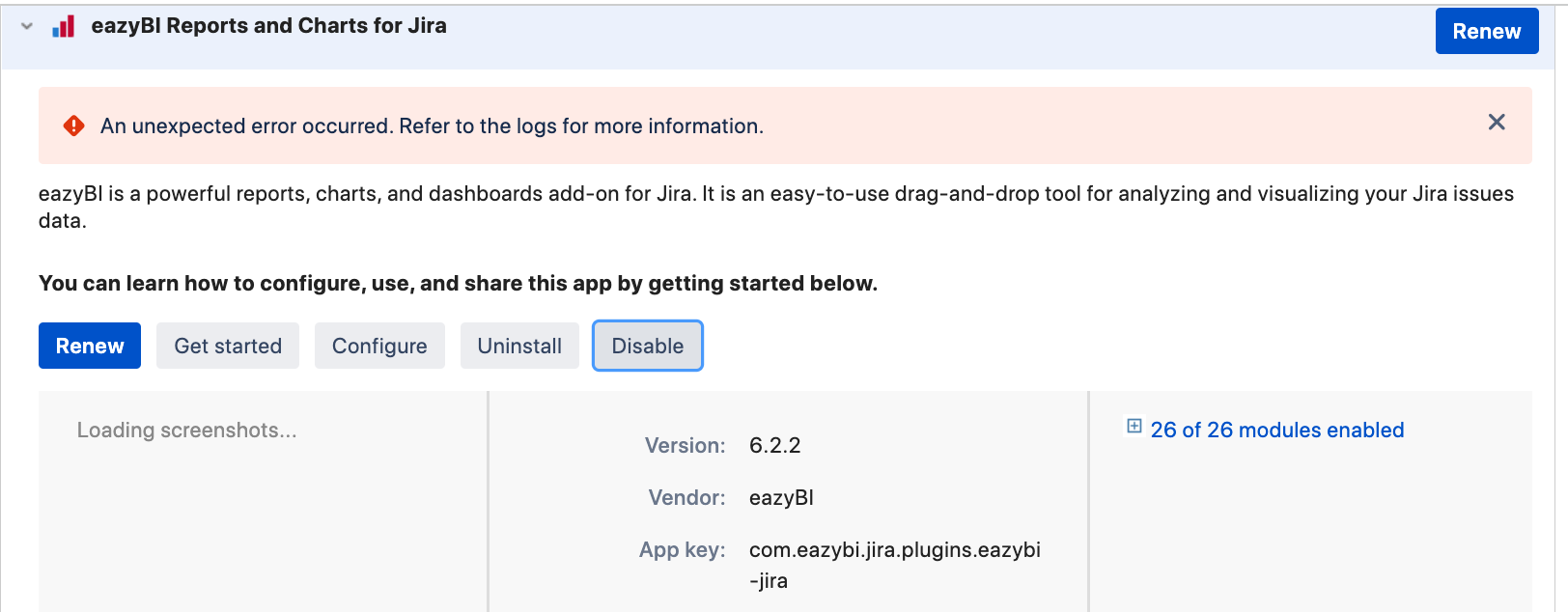Expand the modules list plus icon
This screenshot has width=1568, height=612.
1134,427
